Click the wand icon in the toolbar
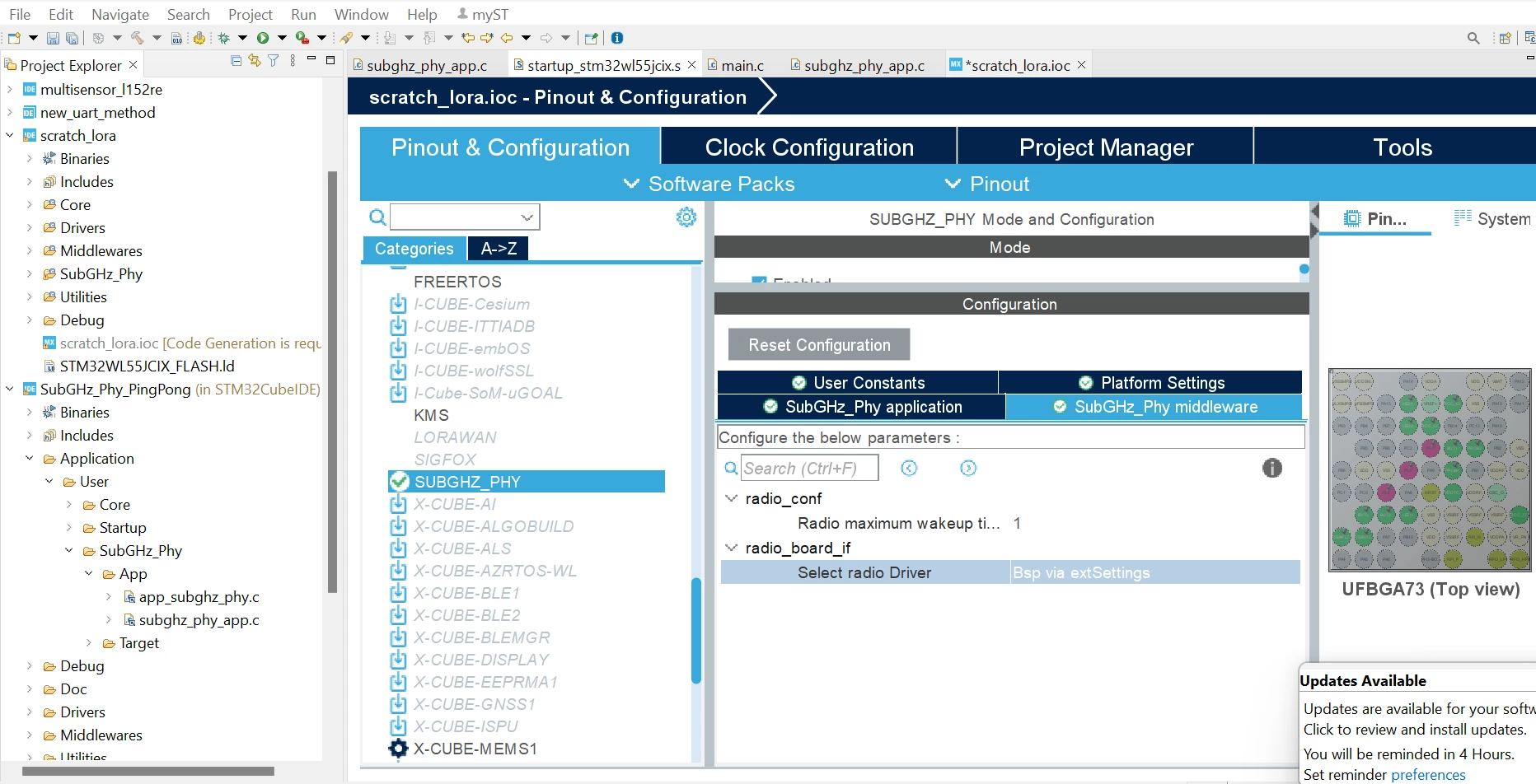The image size is (1536, 784). [347, 38]
